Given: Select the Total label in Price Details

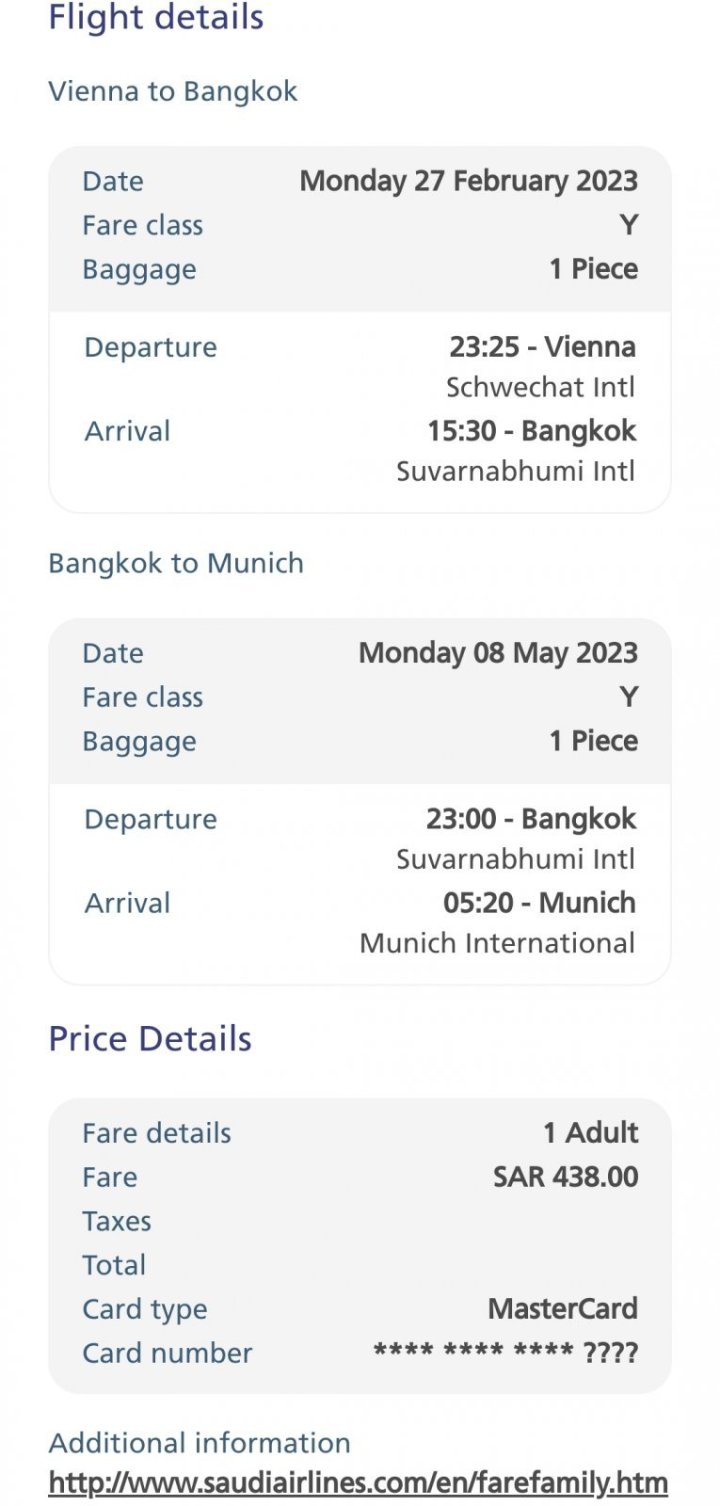Looking at the screenshot, I should coord(114,1265).
